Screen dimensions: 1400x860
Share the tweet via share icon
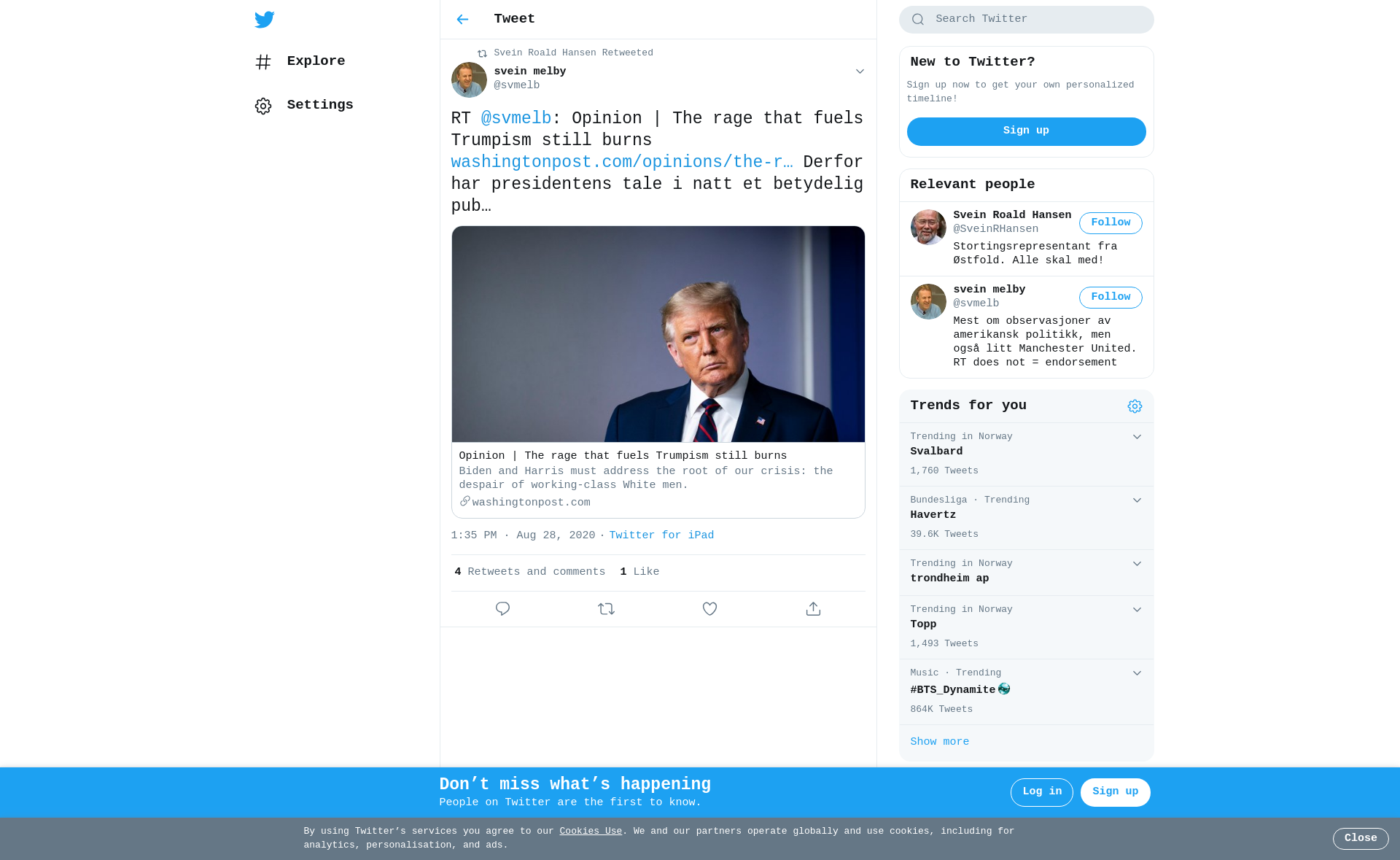coord(813,608)
